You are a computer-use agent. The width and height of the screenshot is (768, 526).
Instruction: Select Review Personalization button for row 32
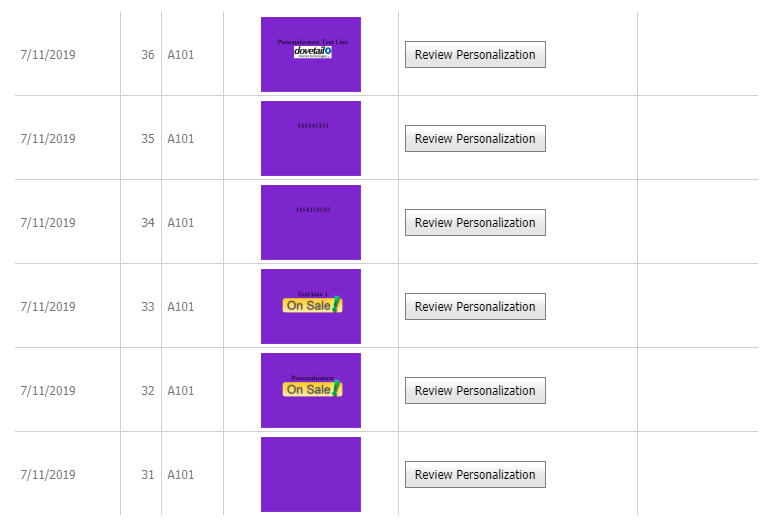coord(475,391)
